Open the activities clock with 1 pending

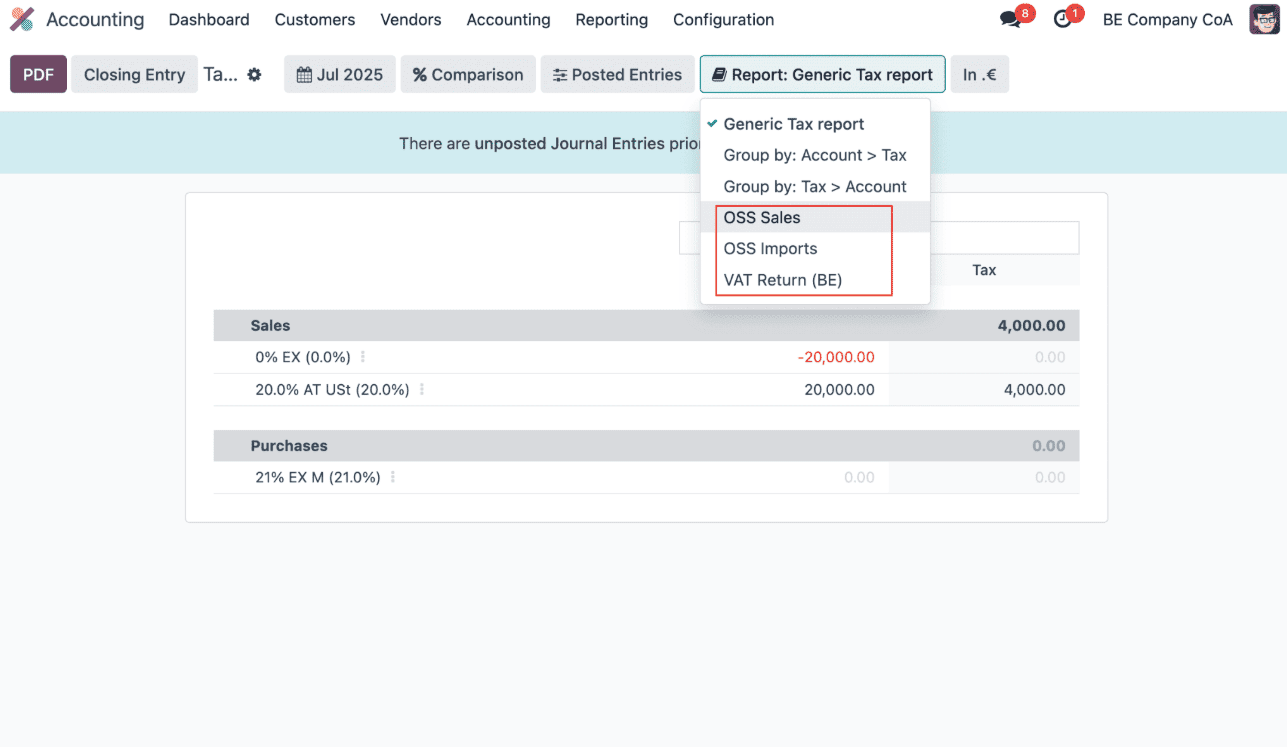(x=1060, y=18)
